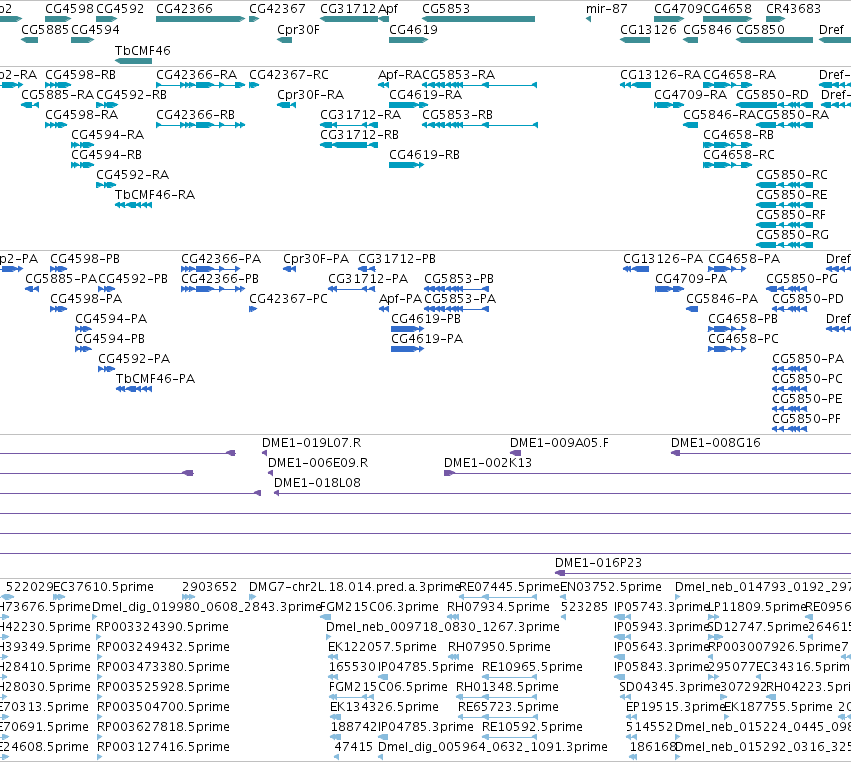This screenshot has height=762, width=851.
Task: Click FGM215C06.3prime EST label
Action: pyautogui.click(x=379, y=607)
